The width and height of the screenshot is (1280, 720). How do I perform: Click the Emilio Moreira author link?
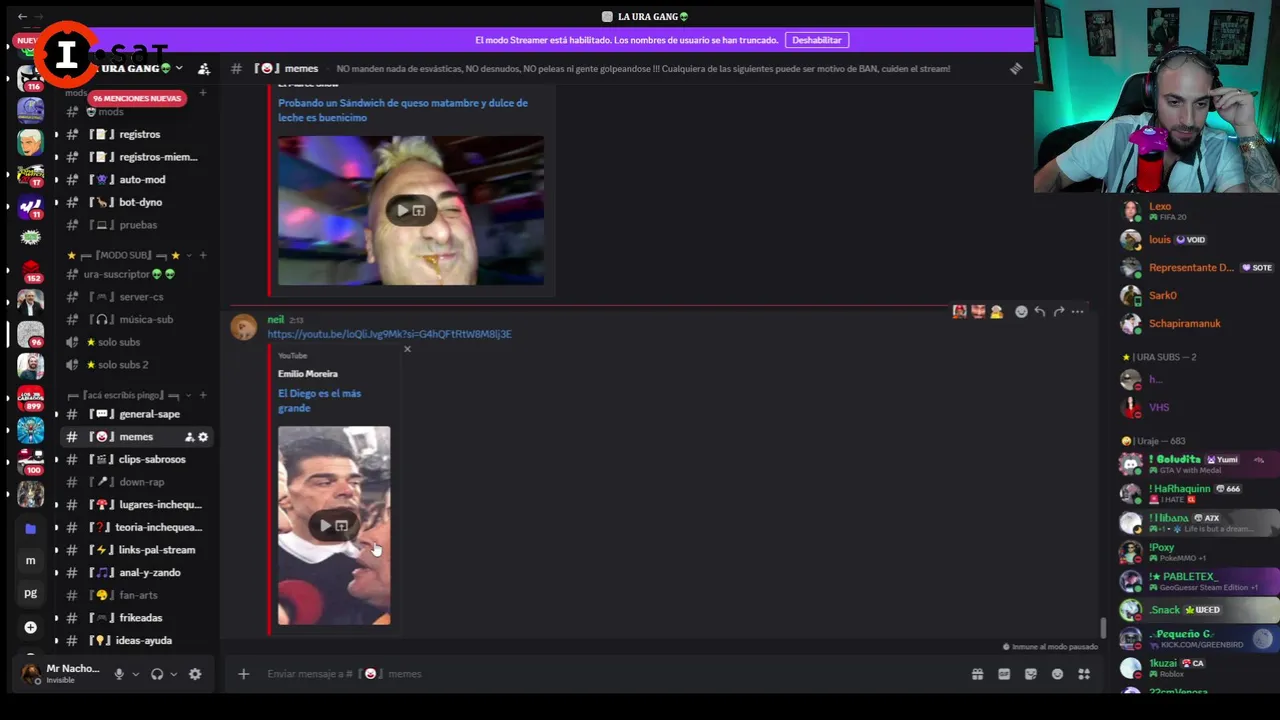coord(308,374)
